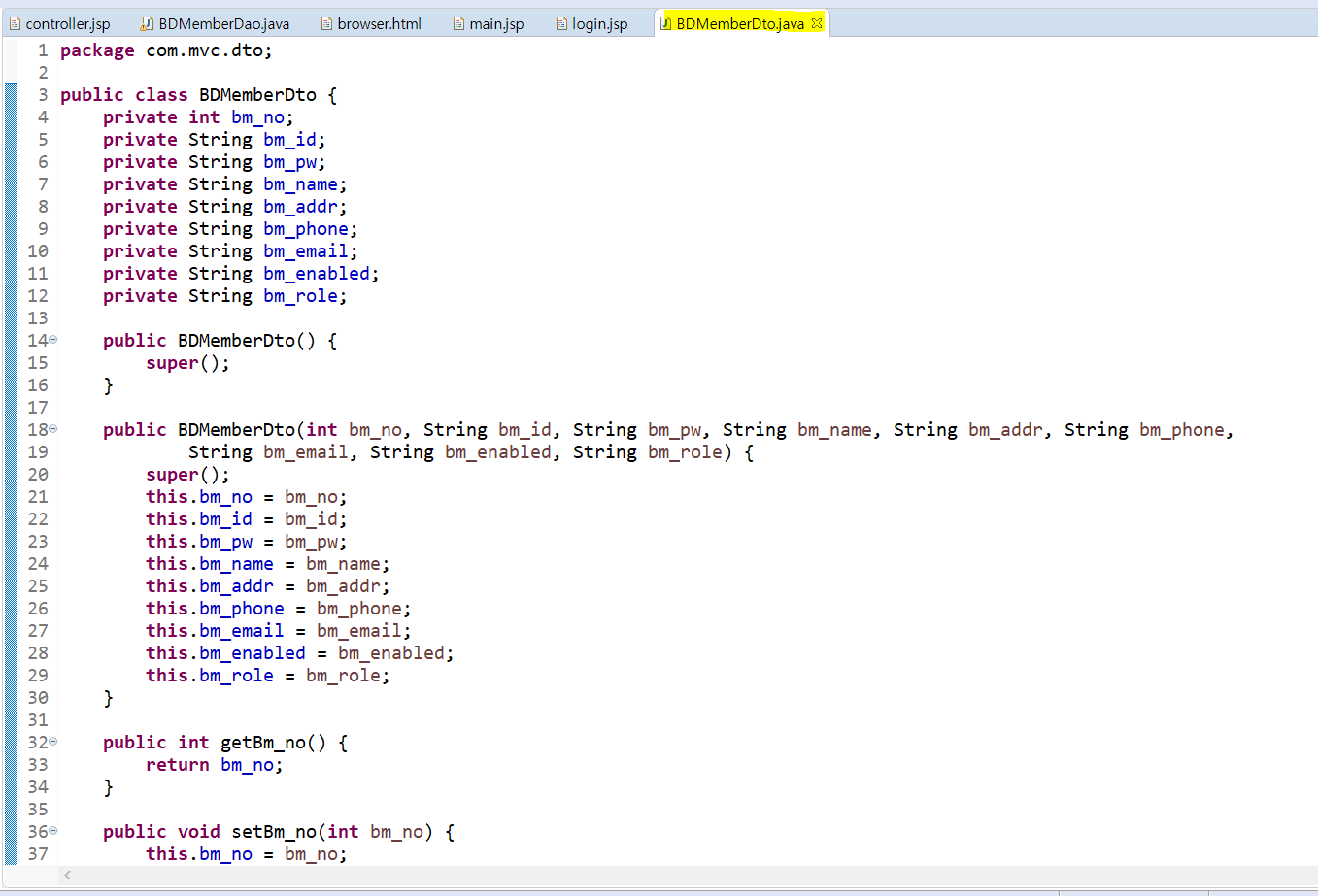Open the main.jsp editor tab

click(489, 23)
